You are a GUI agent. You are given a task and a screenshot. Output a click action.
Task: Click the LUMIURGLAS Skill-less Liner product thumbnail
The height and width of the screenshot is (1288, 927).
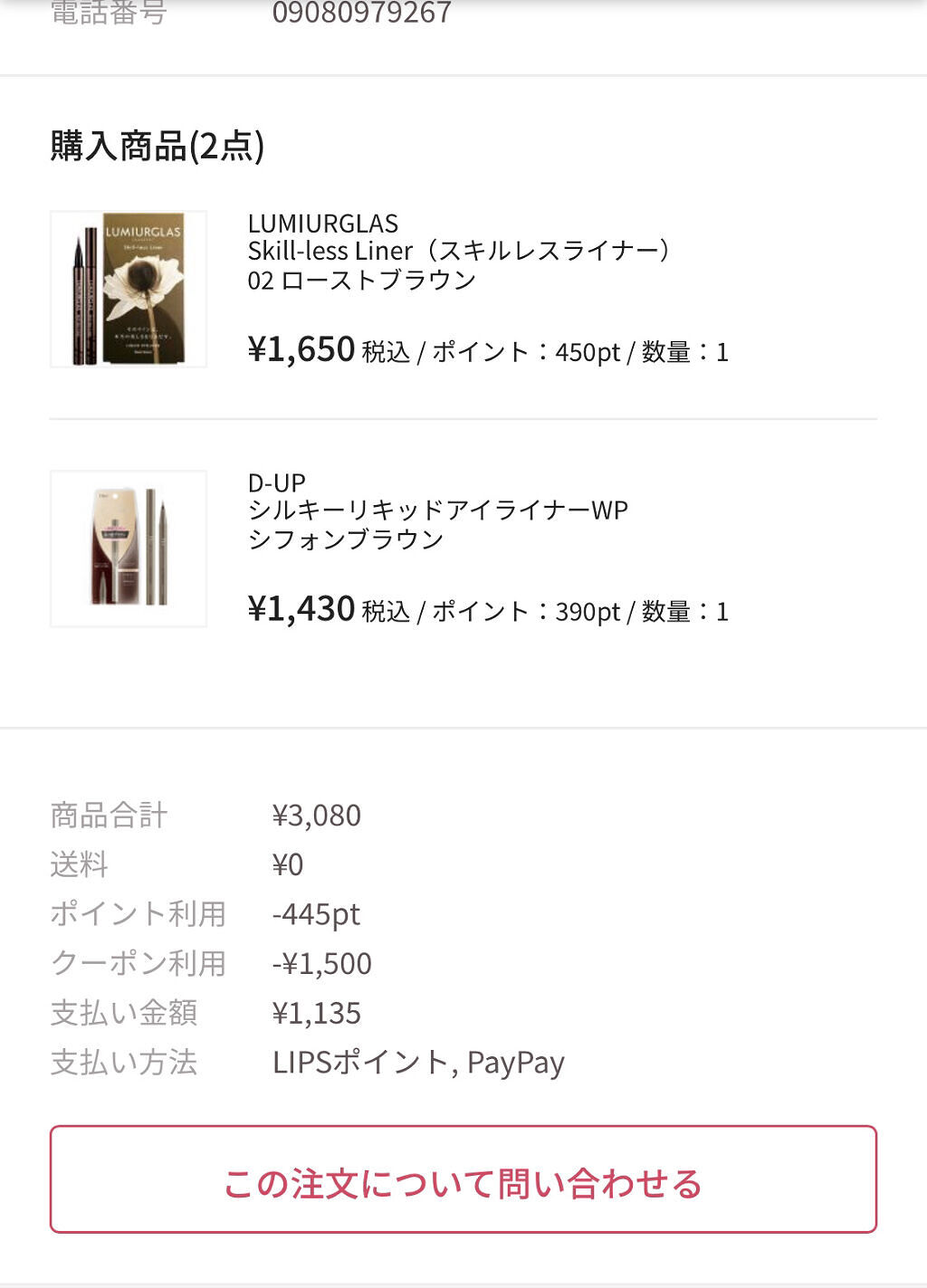click(x=129, y=289)
